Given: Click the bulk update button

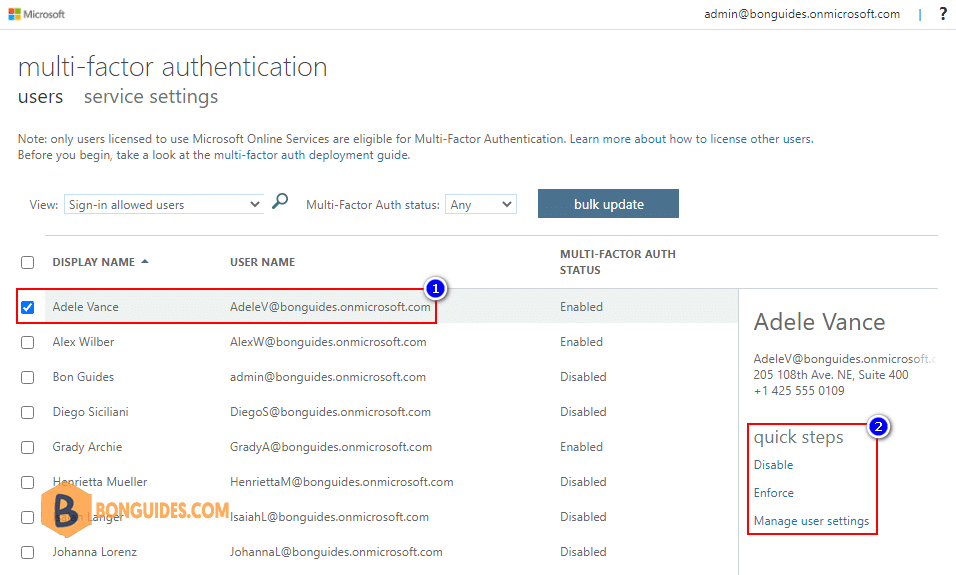Looking at the screenshot, I should pos(608,204).
